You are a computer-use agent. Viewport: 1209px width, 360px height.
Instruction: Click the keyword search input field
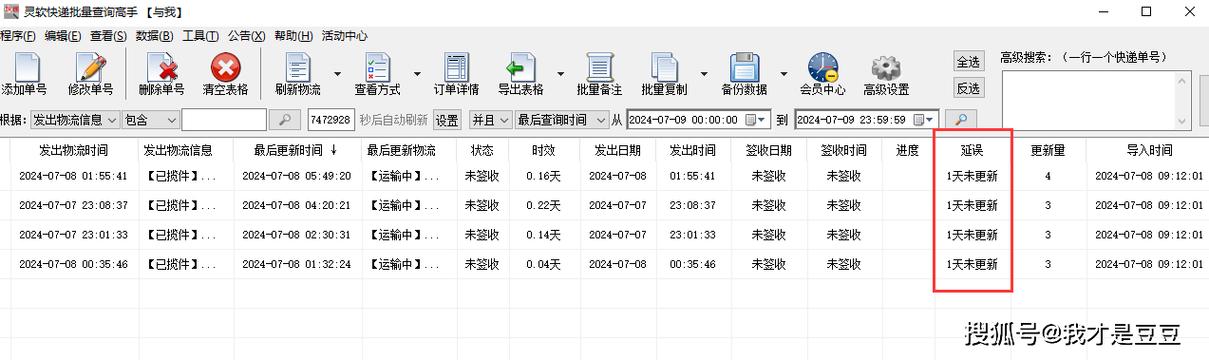click(x=224, y=120)
